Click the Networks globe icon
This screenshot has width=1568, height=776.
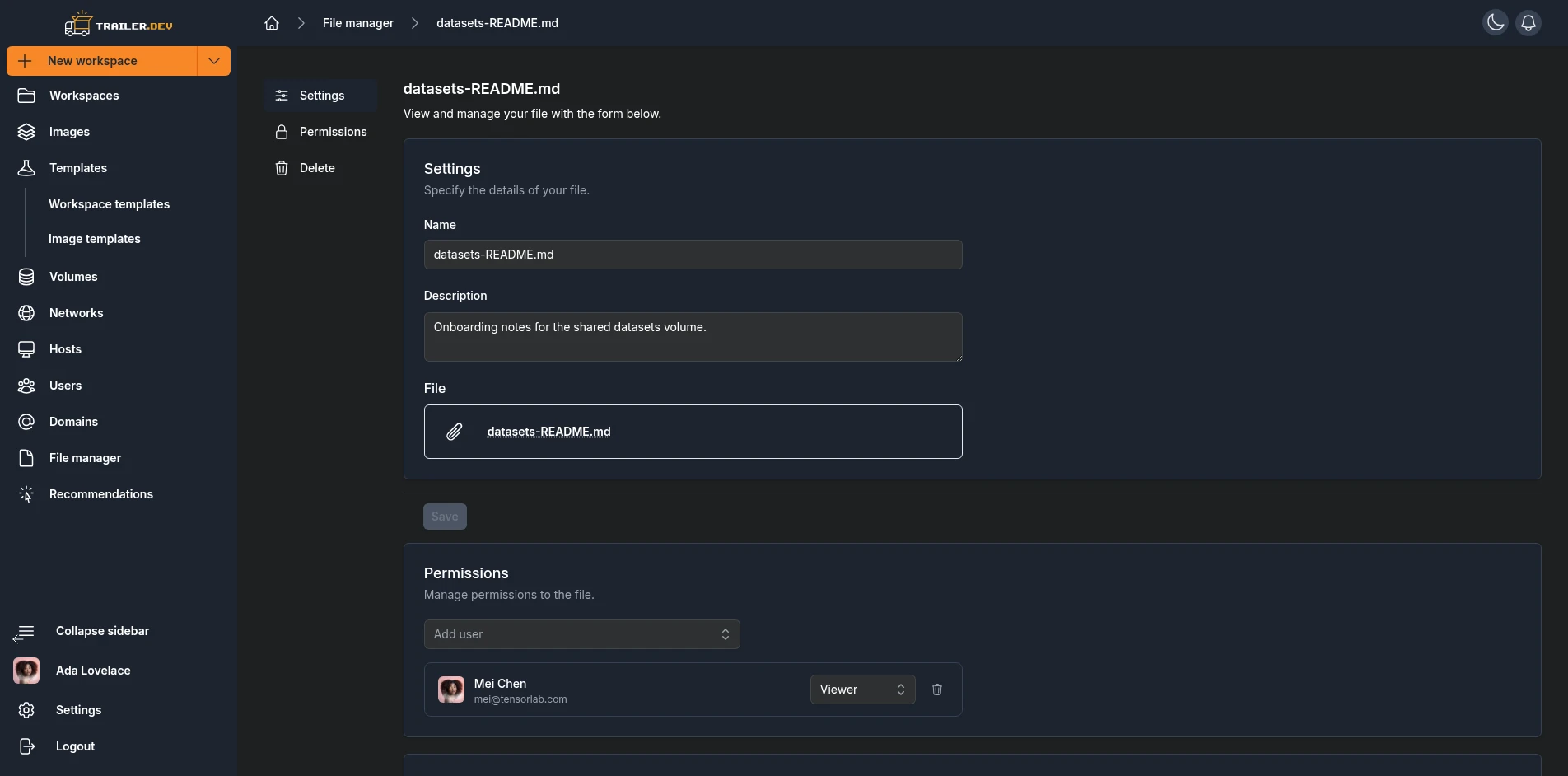click(x=26, y=313)
